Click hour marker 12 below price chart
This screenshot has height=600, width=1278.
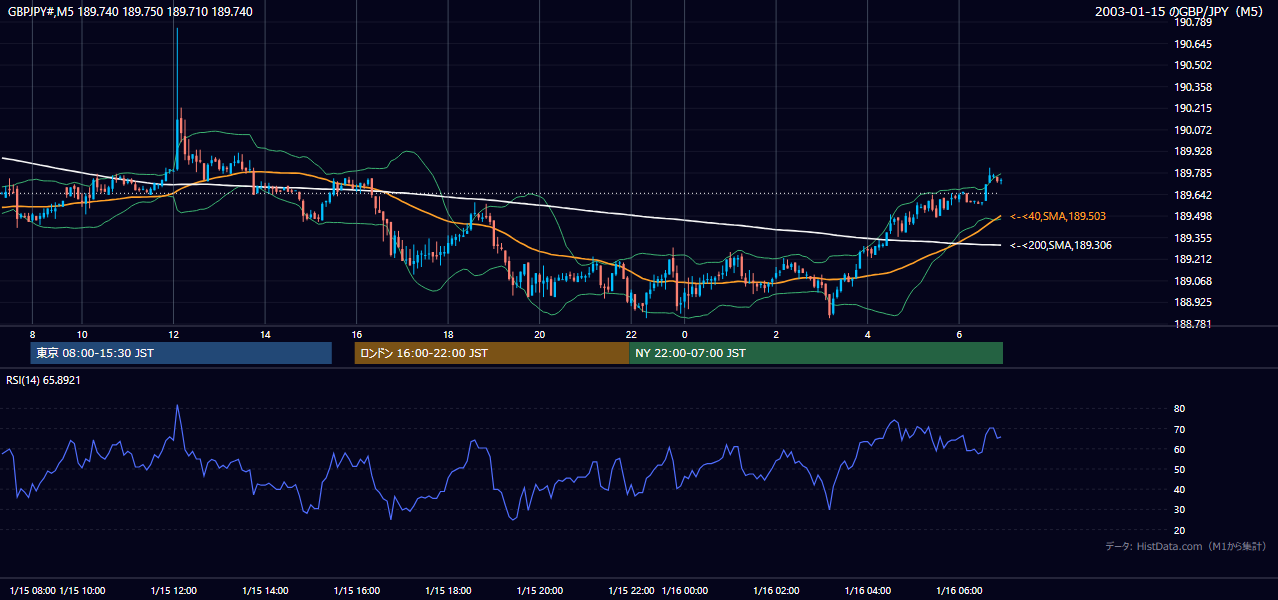point(174,334)
